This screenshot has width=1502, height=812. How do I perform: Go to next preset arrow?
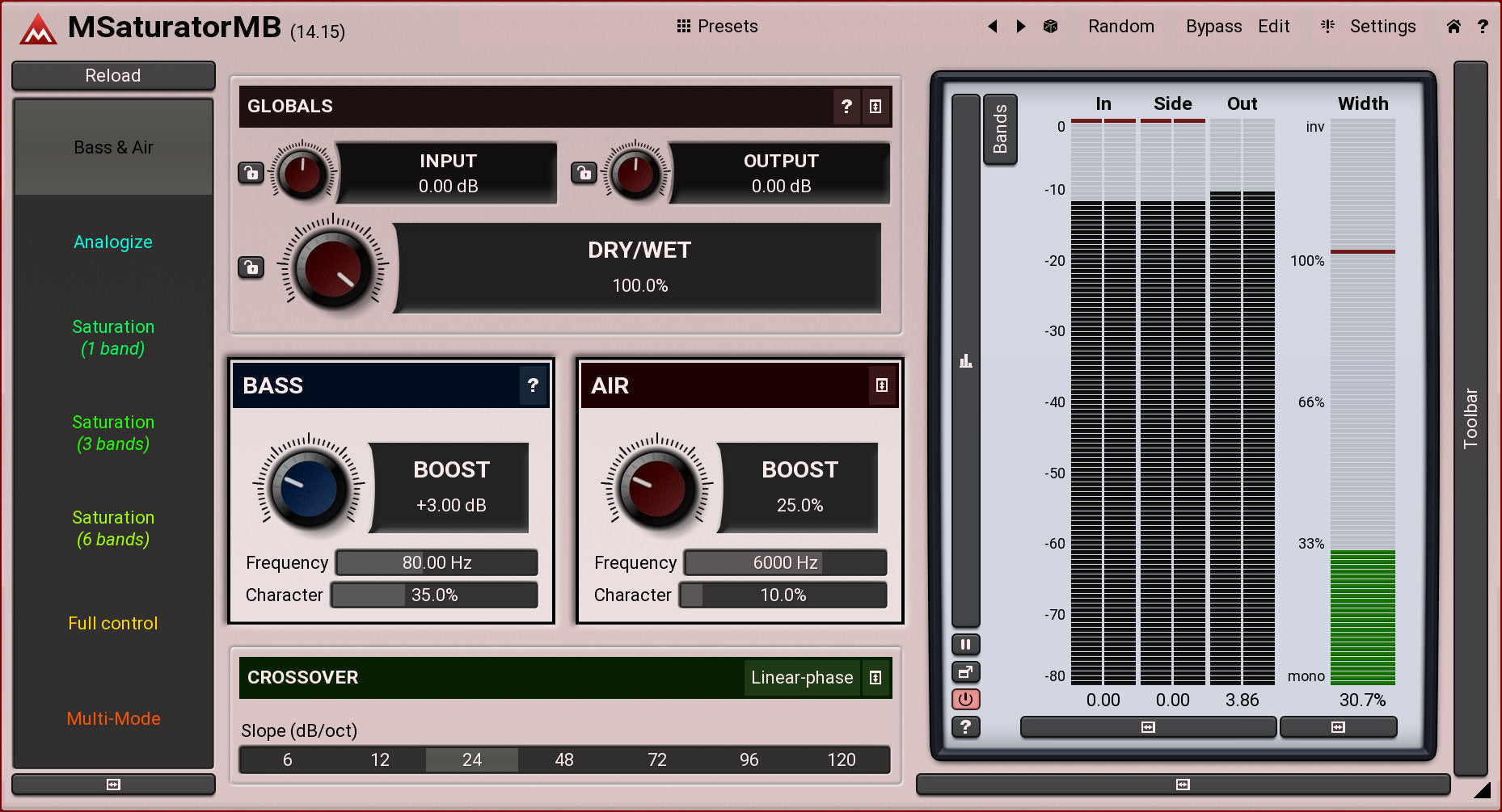[x=1021, y=27]
